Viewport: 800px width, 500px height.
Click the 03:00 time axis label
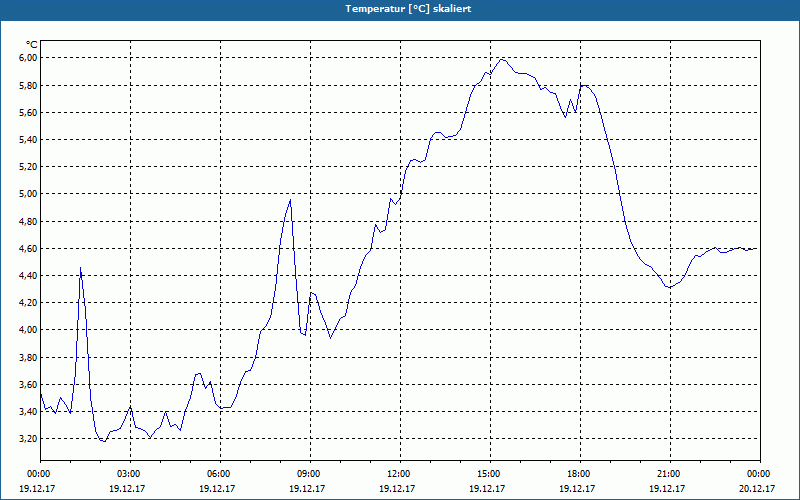pos(131,474)
